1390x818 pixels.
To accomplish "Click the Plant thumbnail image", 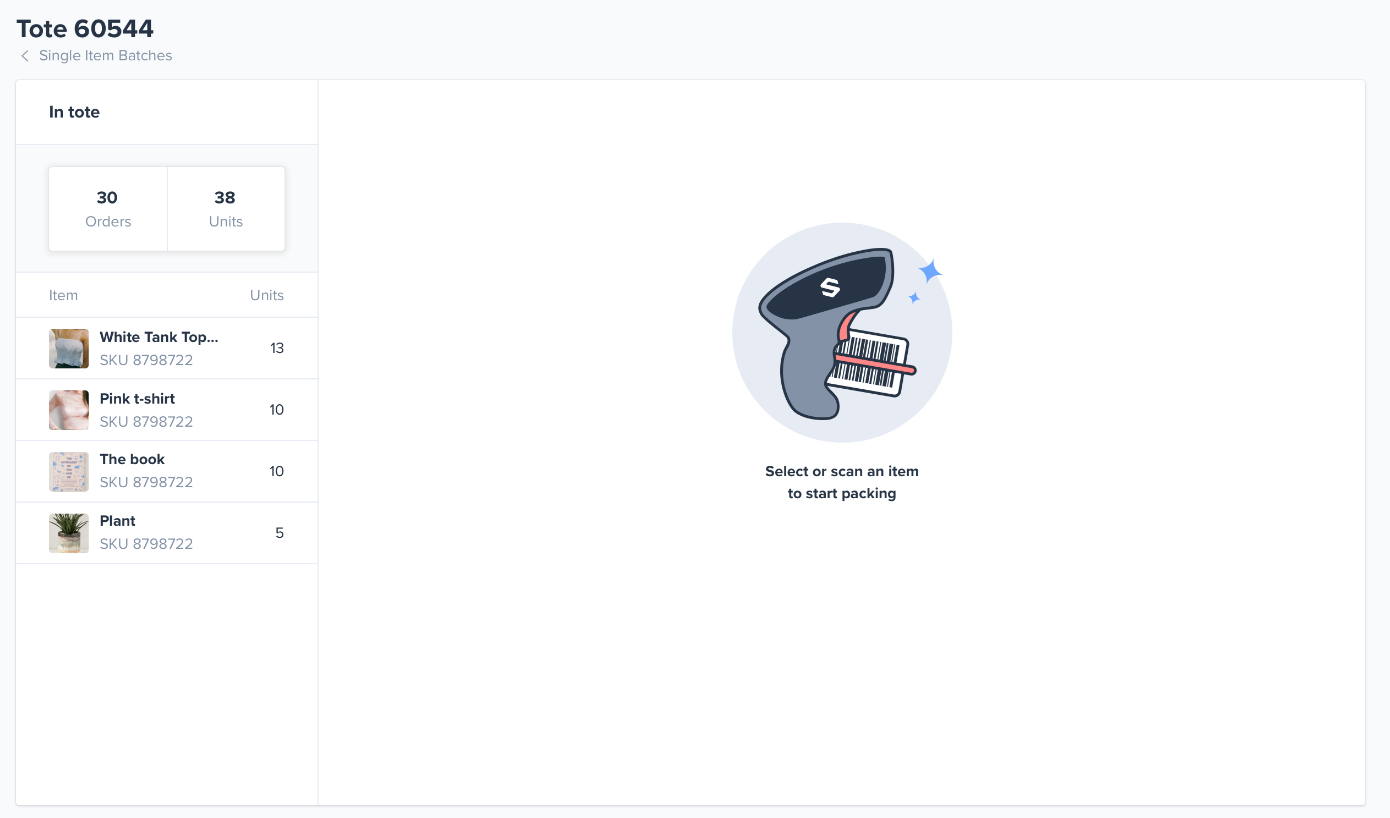I will pyautogui.click(x=69, y=533).
